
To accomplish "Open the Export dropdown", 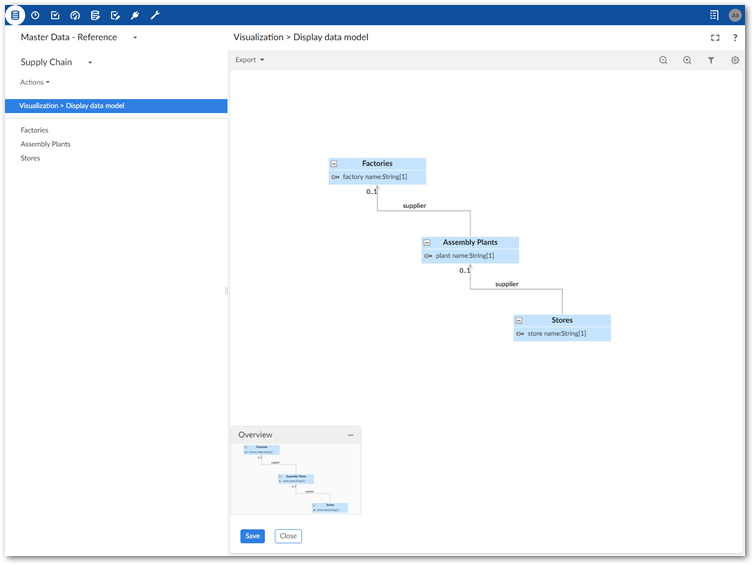I will pyautogui.click(x=250, y=60).
